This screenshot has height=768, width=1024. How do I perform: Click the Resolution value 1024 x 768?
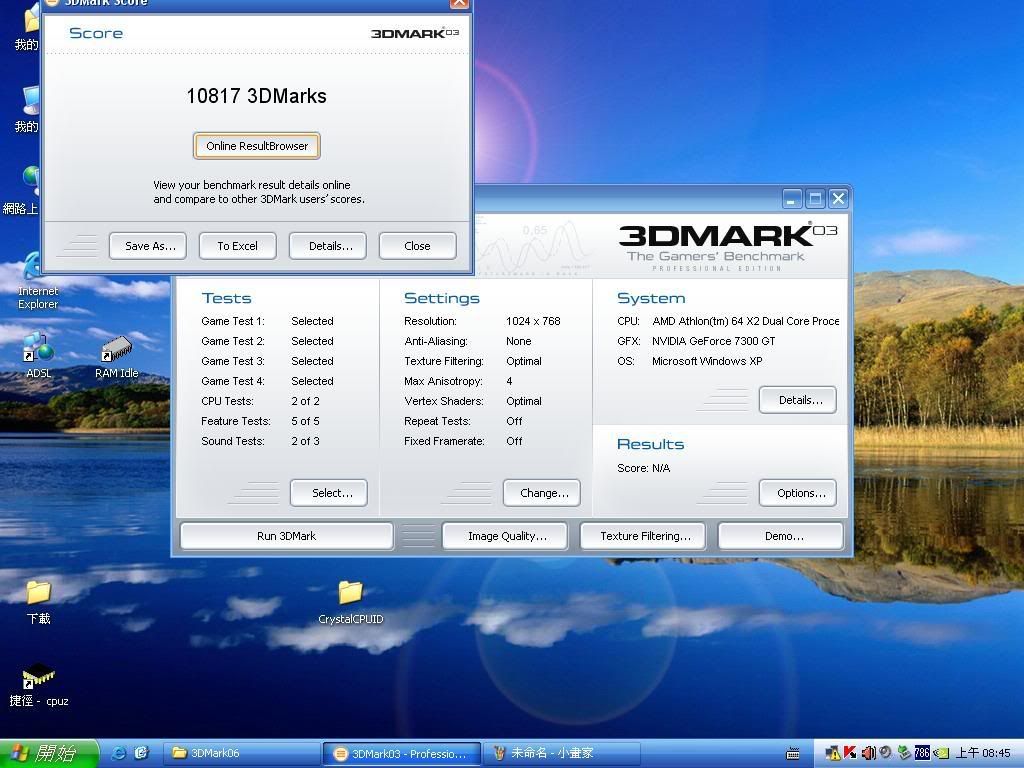point(533,321)
